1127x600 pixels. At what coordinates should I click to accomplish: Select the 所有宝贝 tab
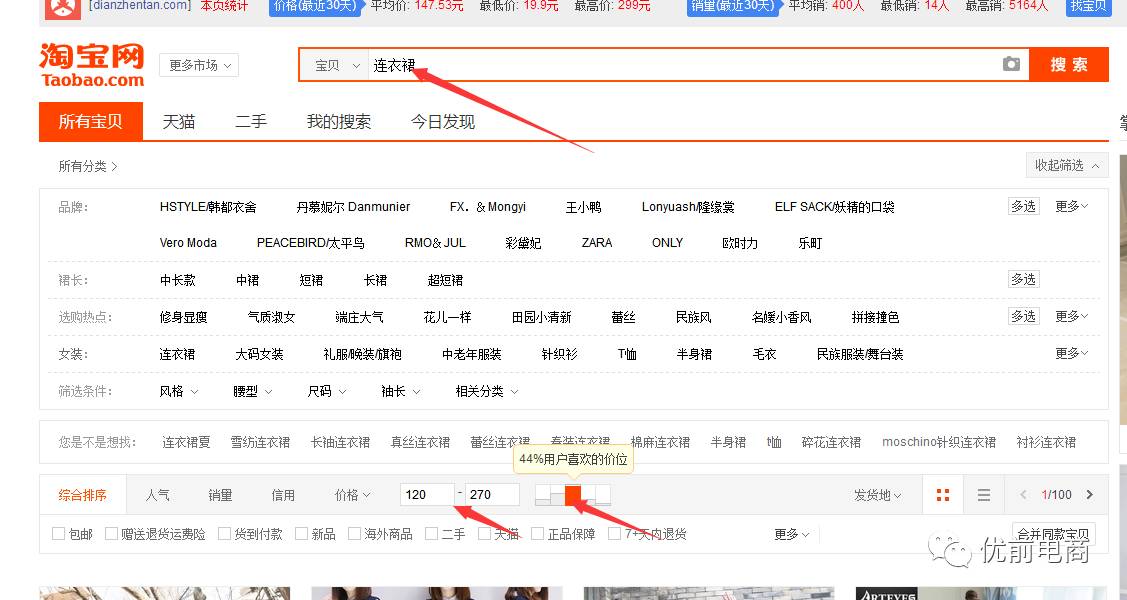click(91, 121)
